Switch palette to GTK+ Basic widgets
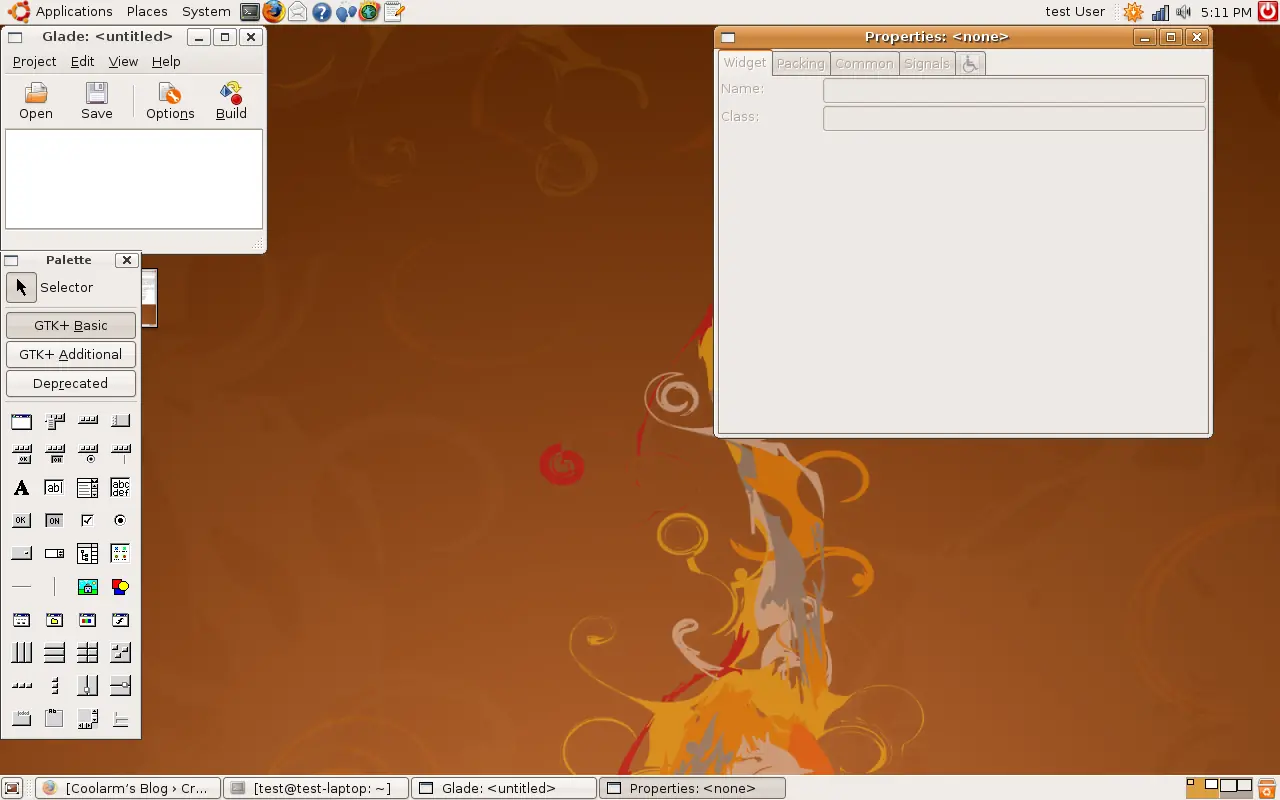Screen dimensions: 1280x800 [71, 325]
